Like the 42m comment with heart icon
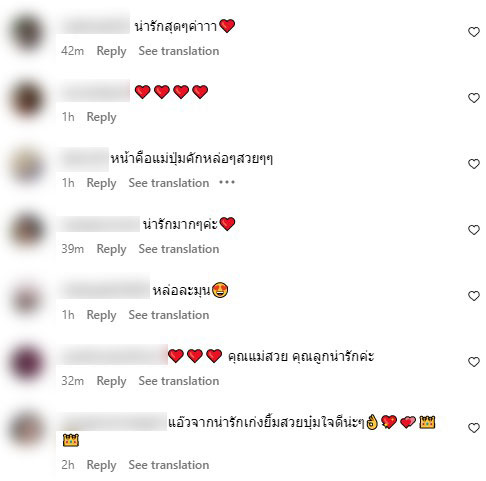Viewport: 486px width, 481px height. (x=474, y=32)
